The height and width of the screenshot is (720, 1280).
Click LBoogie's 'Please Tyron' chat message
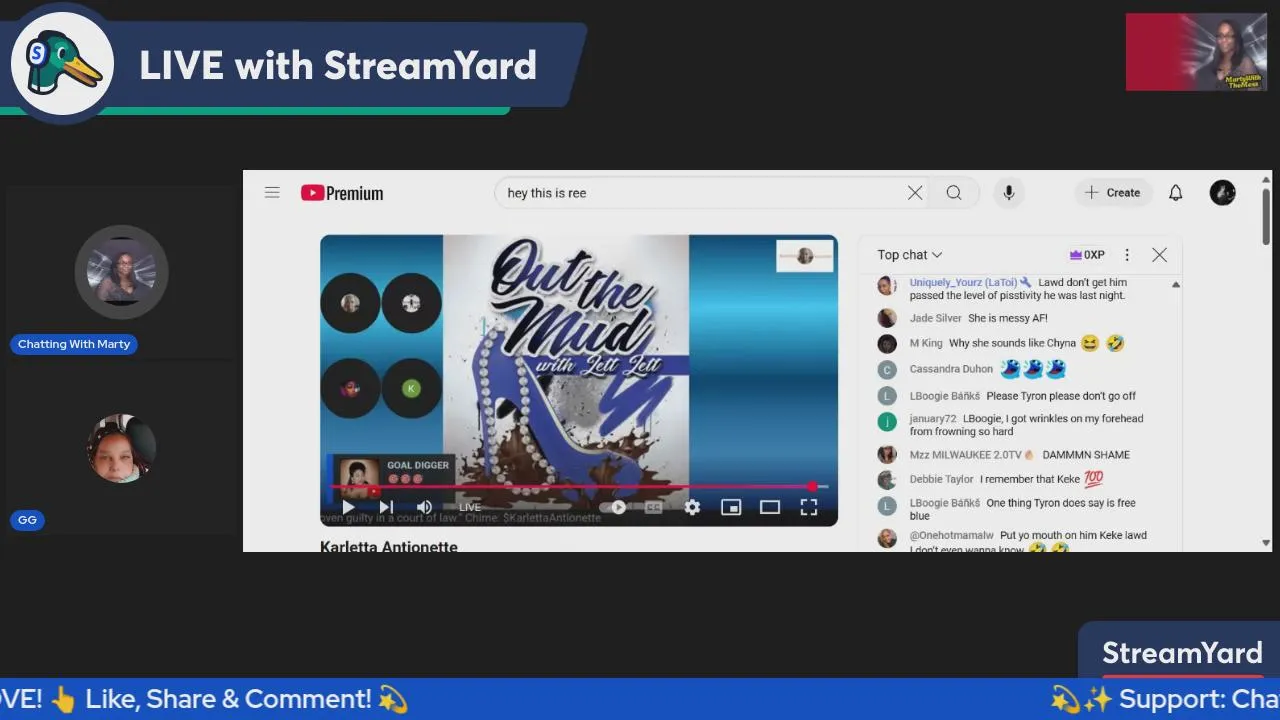coord(1061,396)
